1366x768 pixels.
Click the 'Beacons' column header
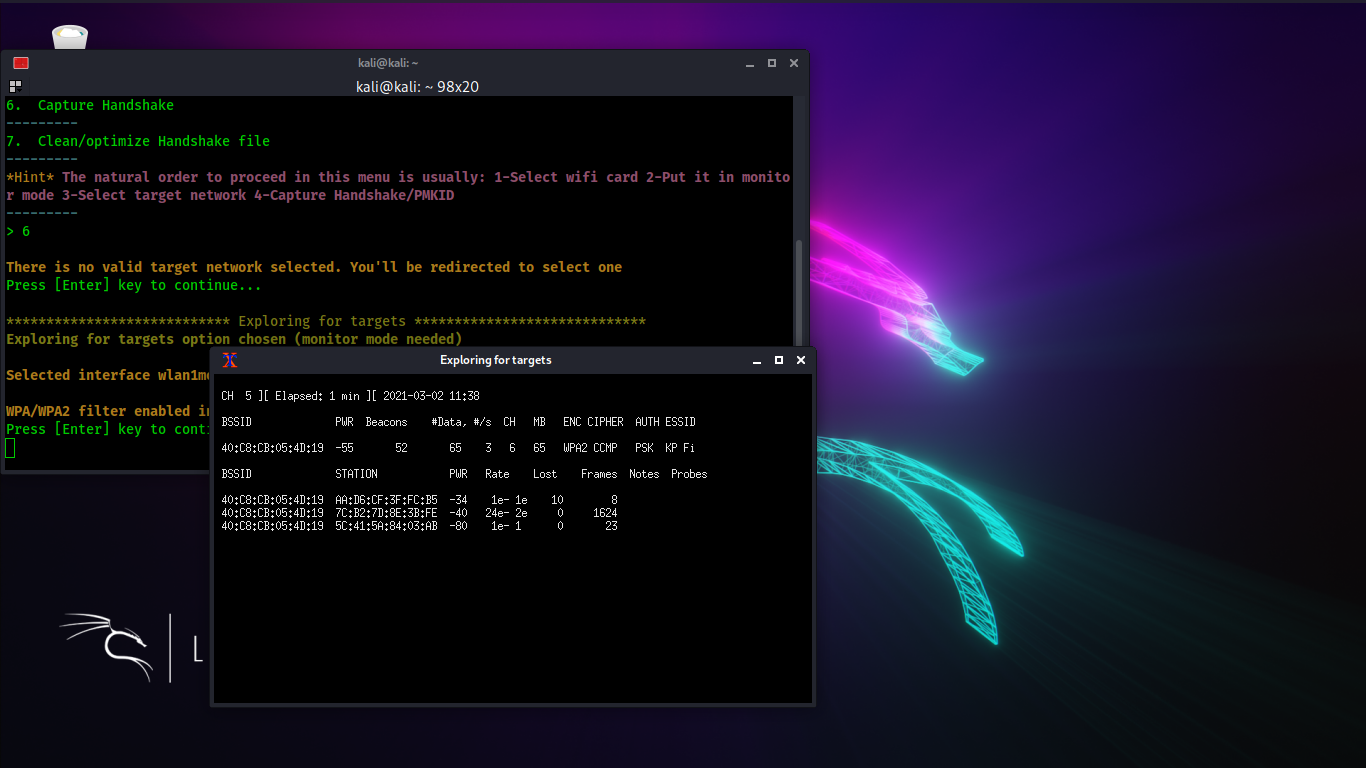tap(386, 422)
